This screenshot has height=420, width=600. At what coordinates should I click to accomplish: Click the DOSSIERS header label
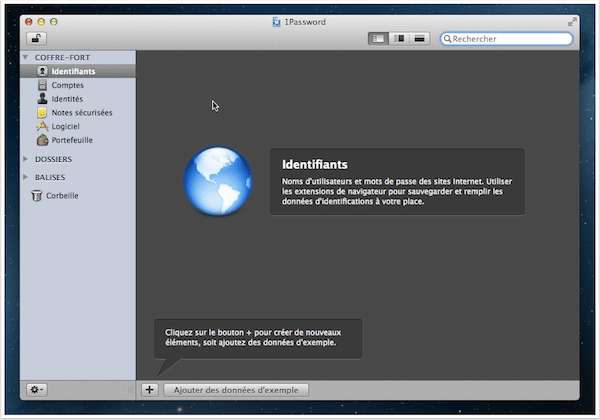[x=53, y=159]
